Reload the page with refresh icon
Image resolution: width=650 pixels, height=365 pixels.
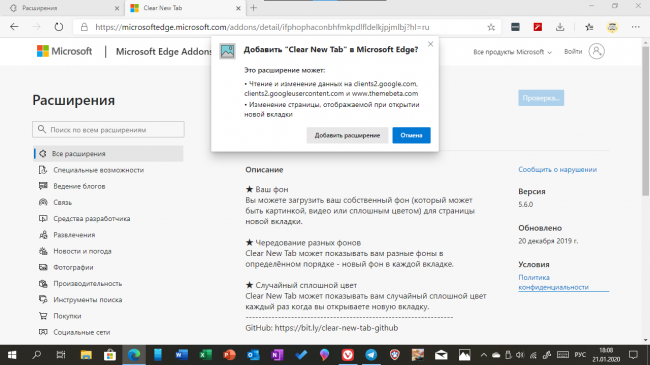tap(59, 27)
